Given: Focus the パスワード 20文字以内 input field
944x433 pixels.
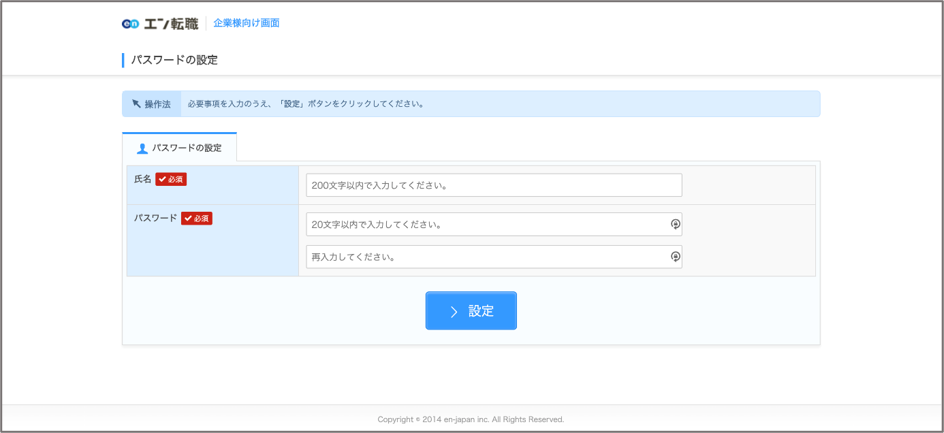Looking at the screenshot, I should click(494, 224).
